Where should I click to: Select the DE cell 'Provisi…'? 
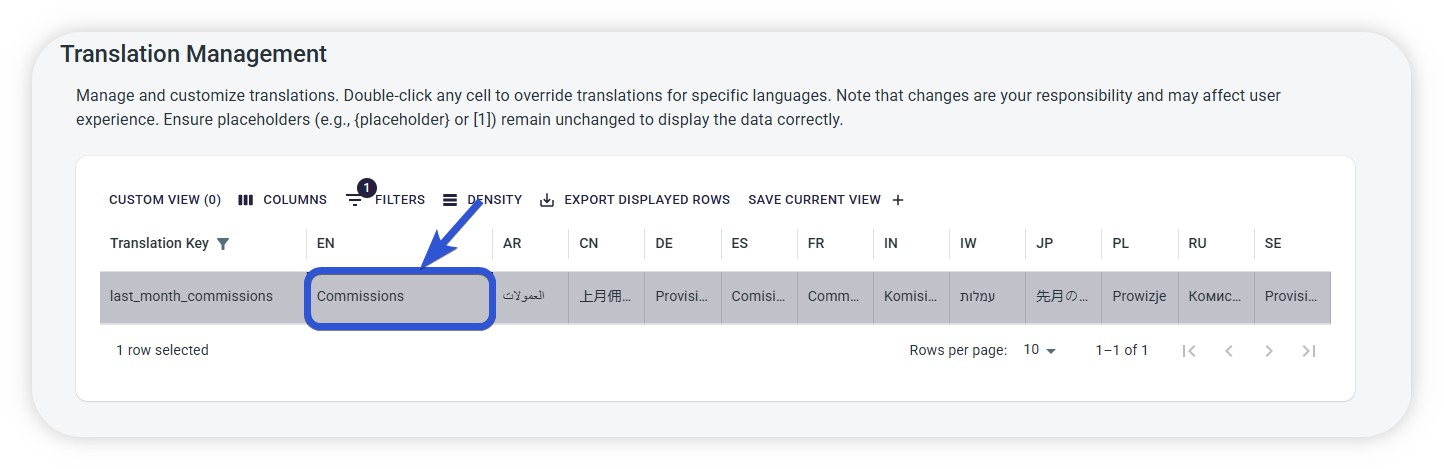(x=682, y=297)
